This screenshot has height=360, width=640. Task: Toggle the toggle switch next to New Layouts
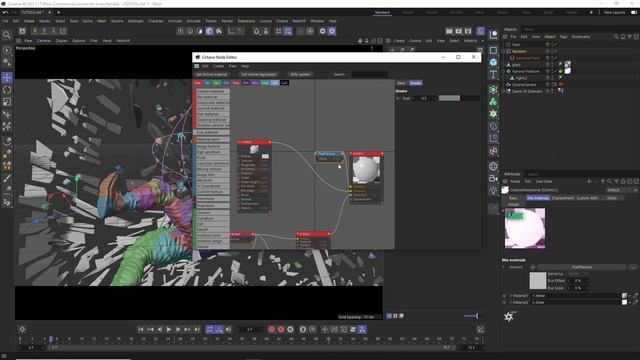(x=633, y=13)
